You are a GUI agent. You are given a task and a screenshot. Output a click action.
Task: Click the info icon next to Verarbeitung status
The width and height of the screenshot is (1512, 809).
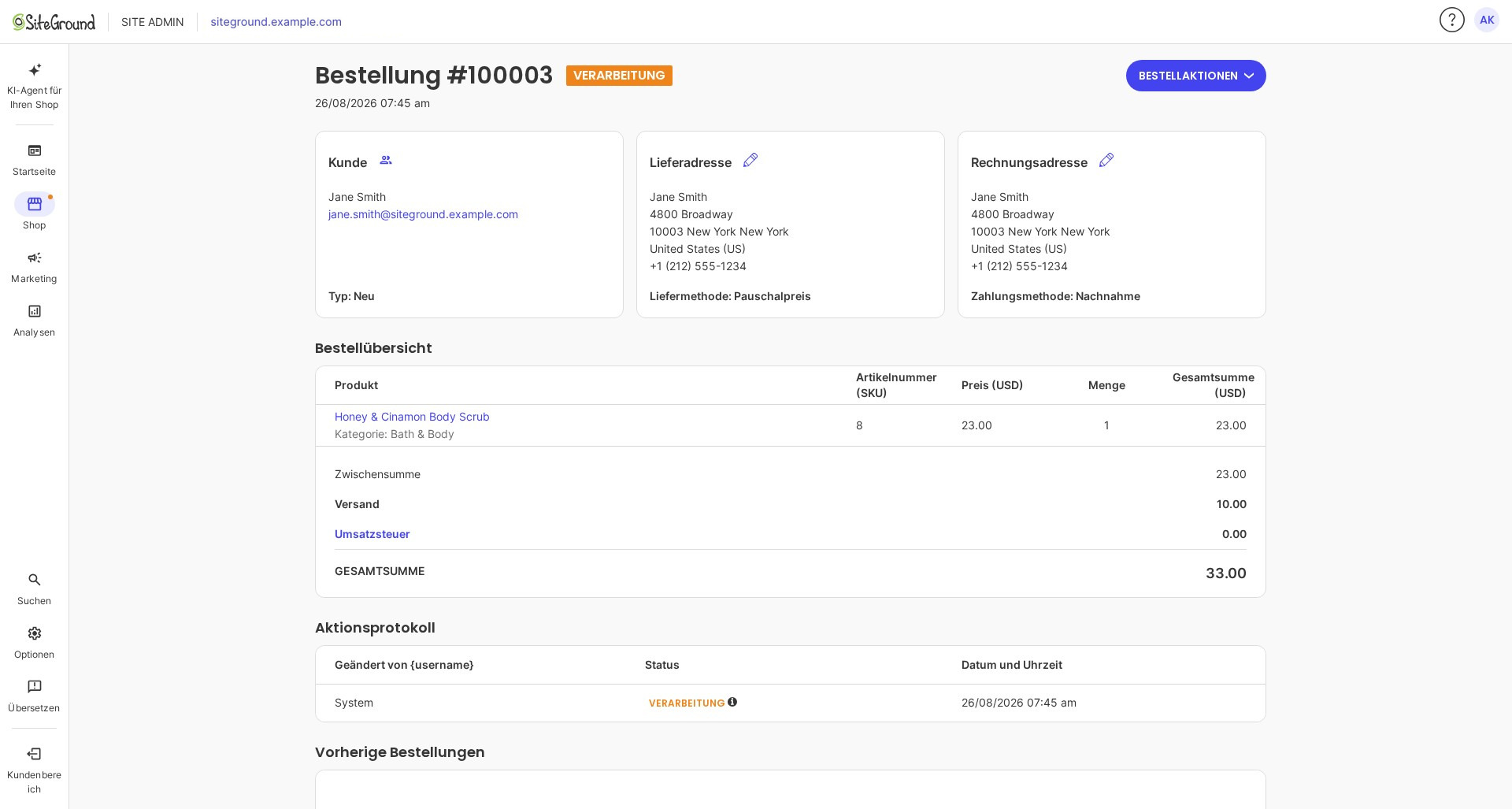pyautogui.click(x=732, y=702)
